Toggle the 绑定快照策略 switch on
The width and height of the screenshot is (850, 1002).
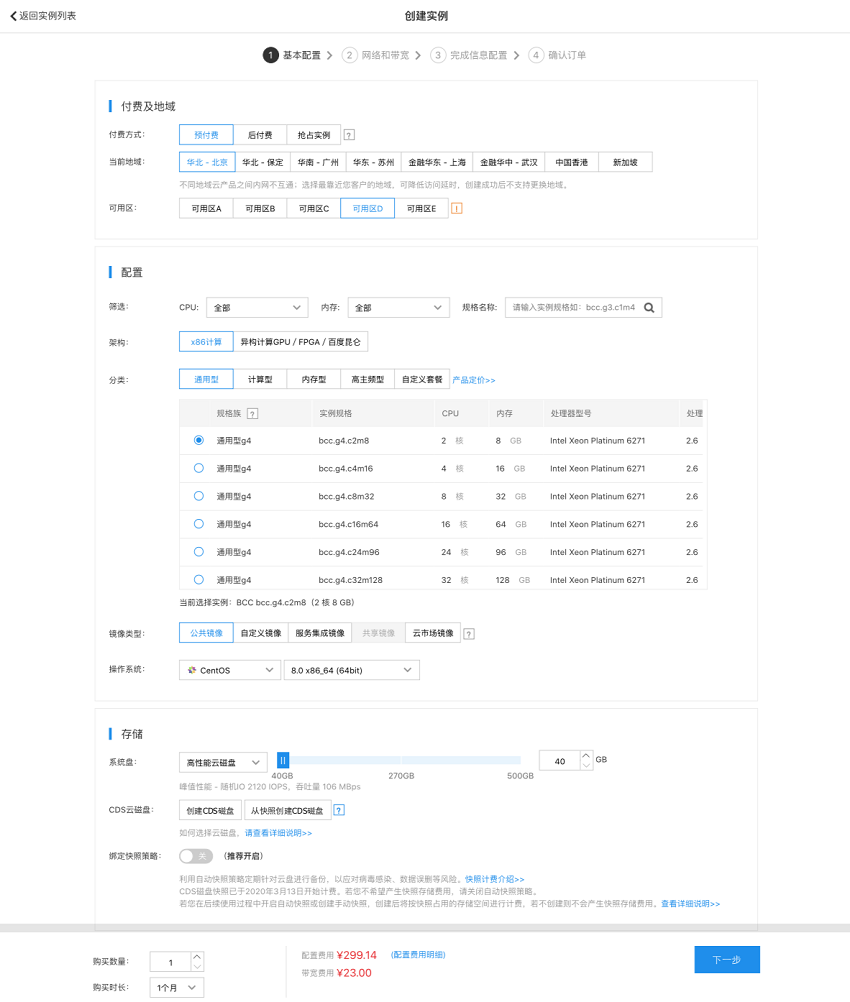click(196, 856)
